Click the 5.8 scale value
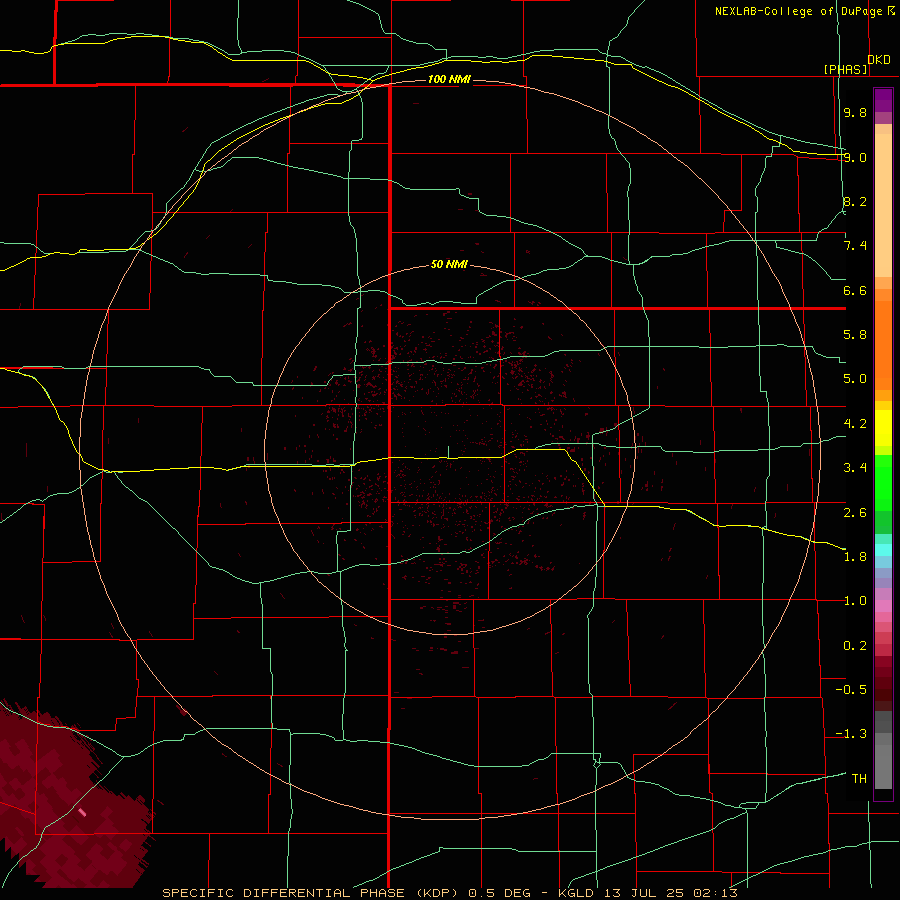Viewport: 900px width, 900px height. click(855, 335)
